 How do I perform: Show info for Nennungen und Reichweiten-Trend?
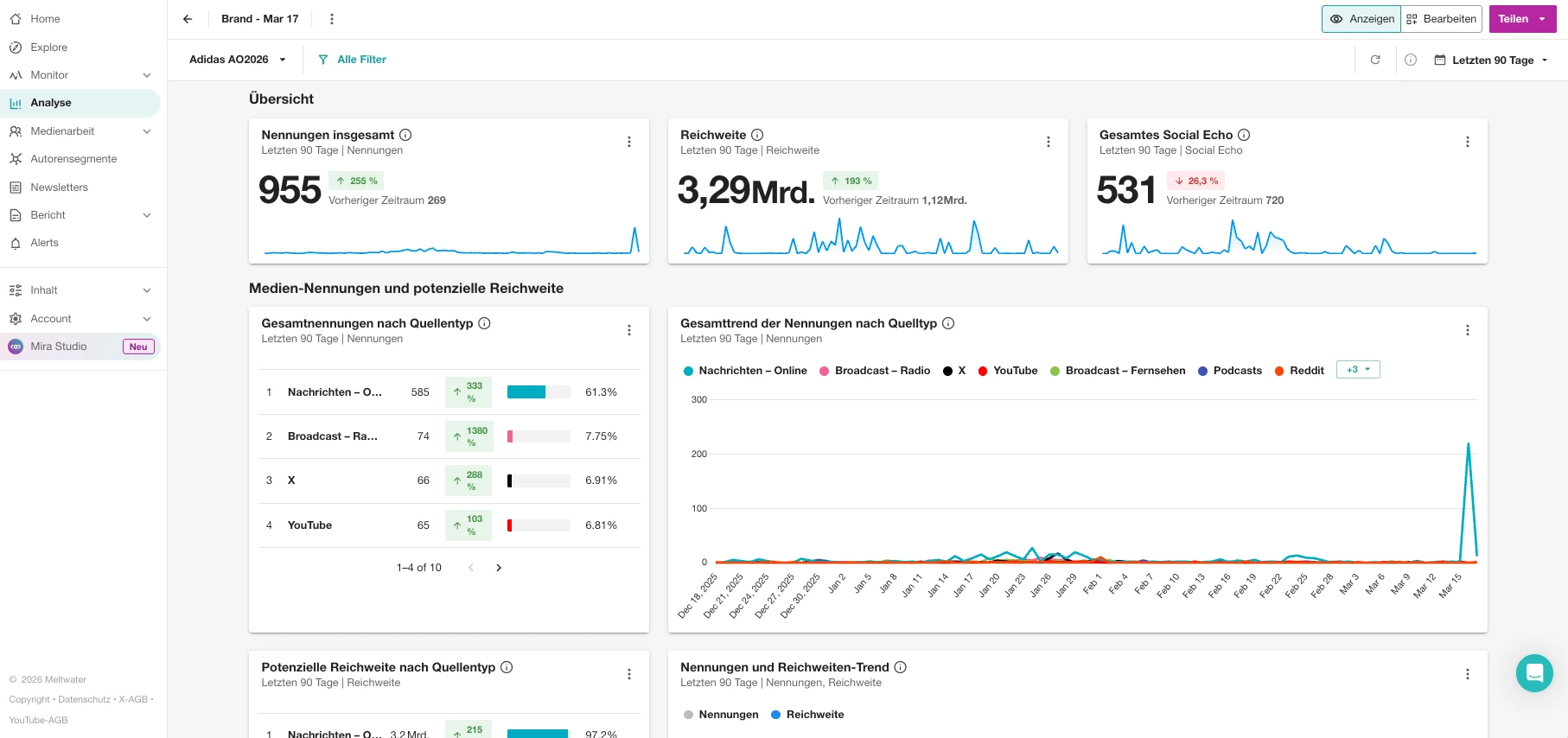tap(901, 667)
